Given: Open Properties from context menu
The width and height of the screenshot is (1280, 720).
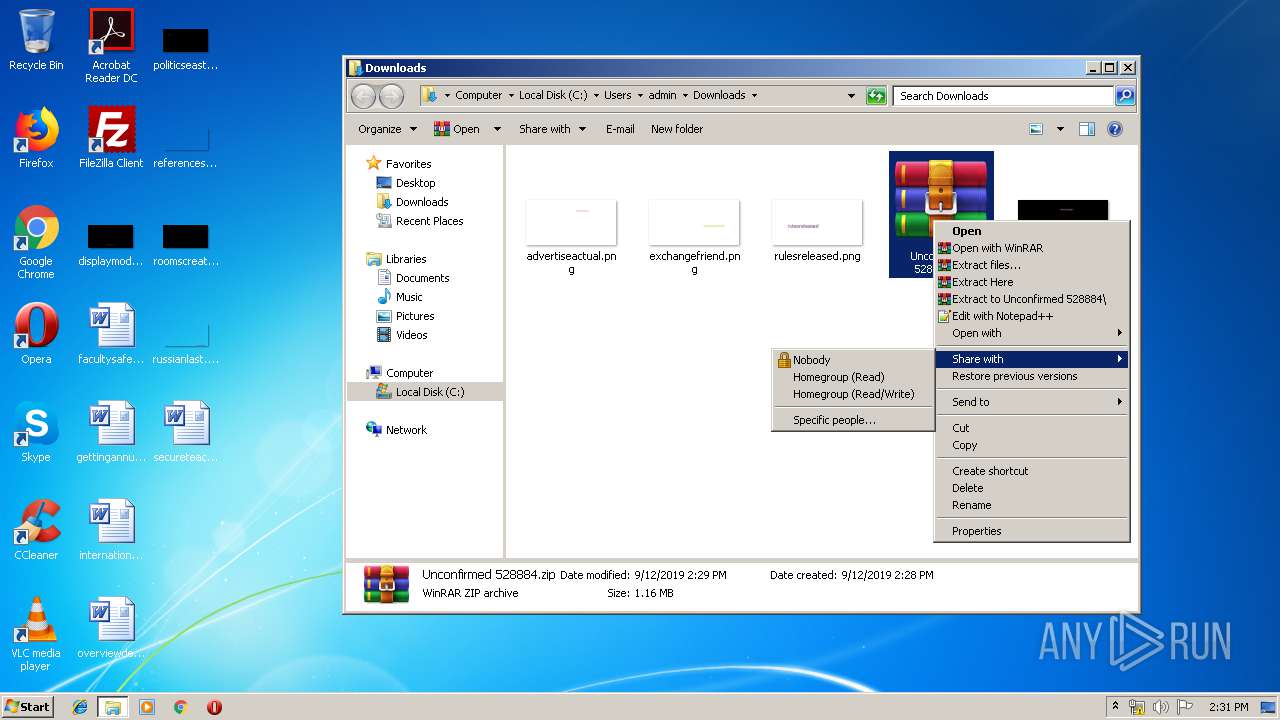Looking at the screenshot, I should coord(1032,531).
